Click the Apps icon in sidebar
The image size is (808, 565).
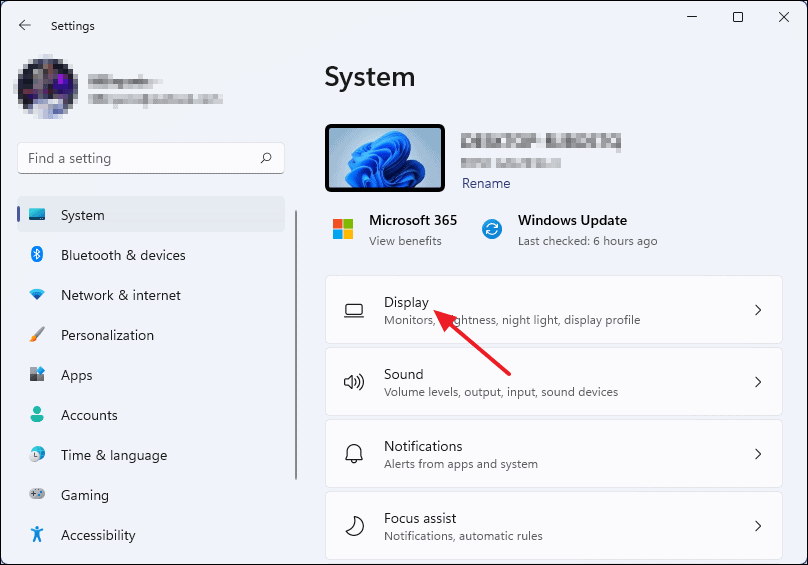(37, 374)
